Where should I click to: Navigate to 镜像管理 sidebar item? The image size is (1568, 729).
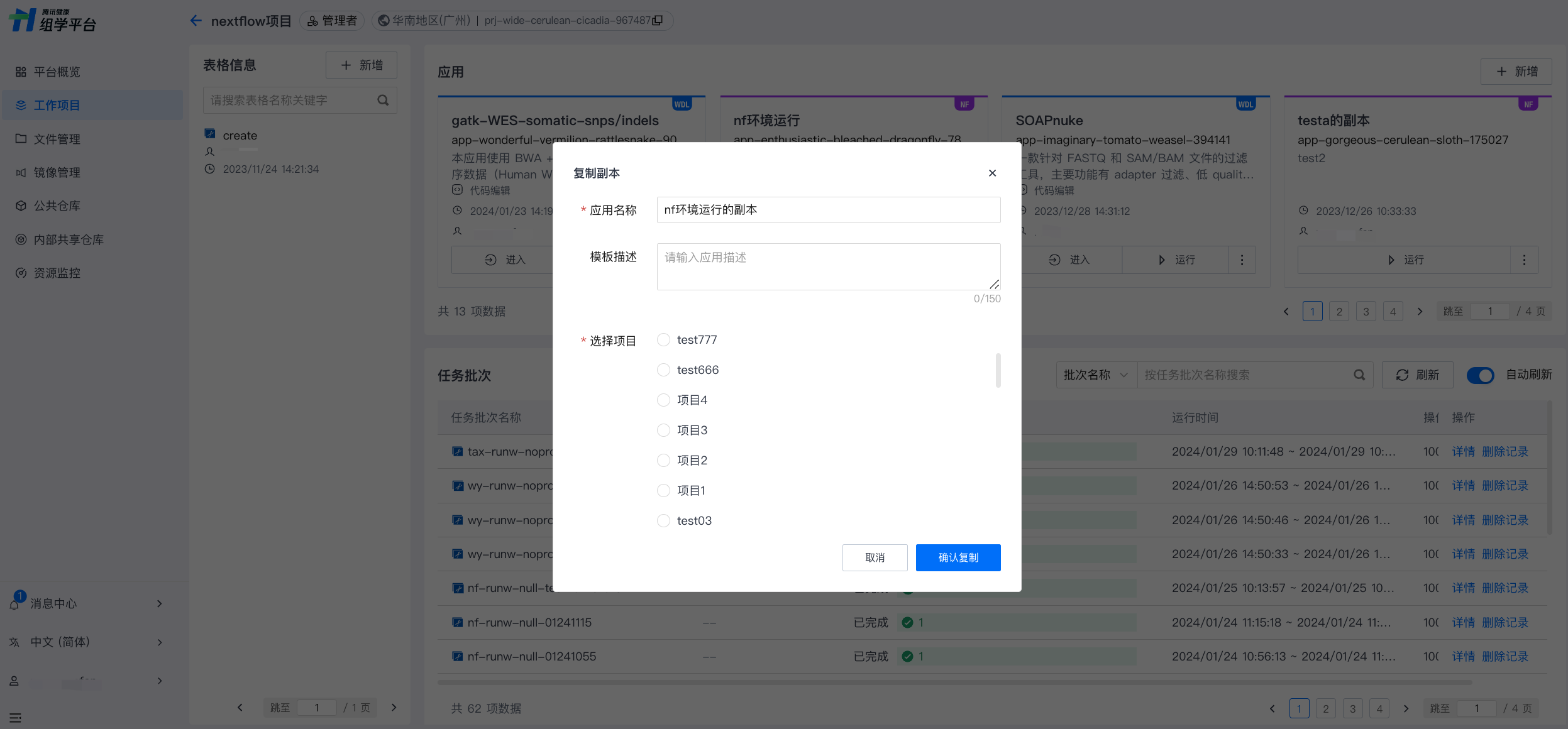point(57,172)
